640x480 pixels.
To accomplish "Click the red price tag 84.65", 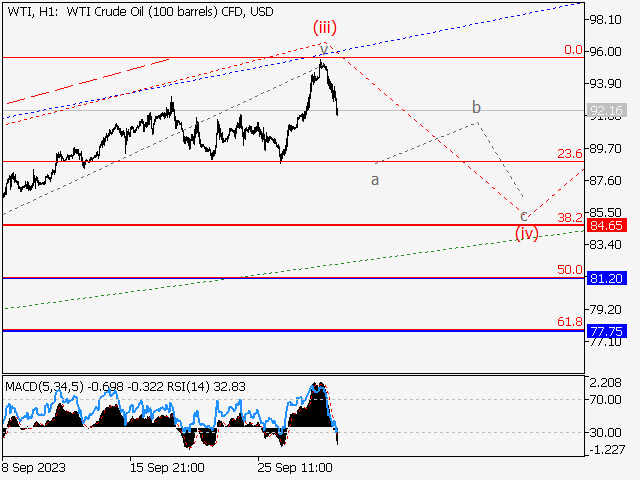I will (607, 225).
